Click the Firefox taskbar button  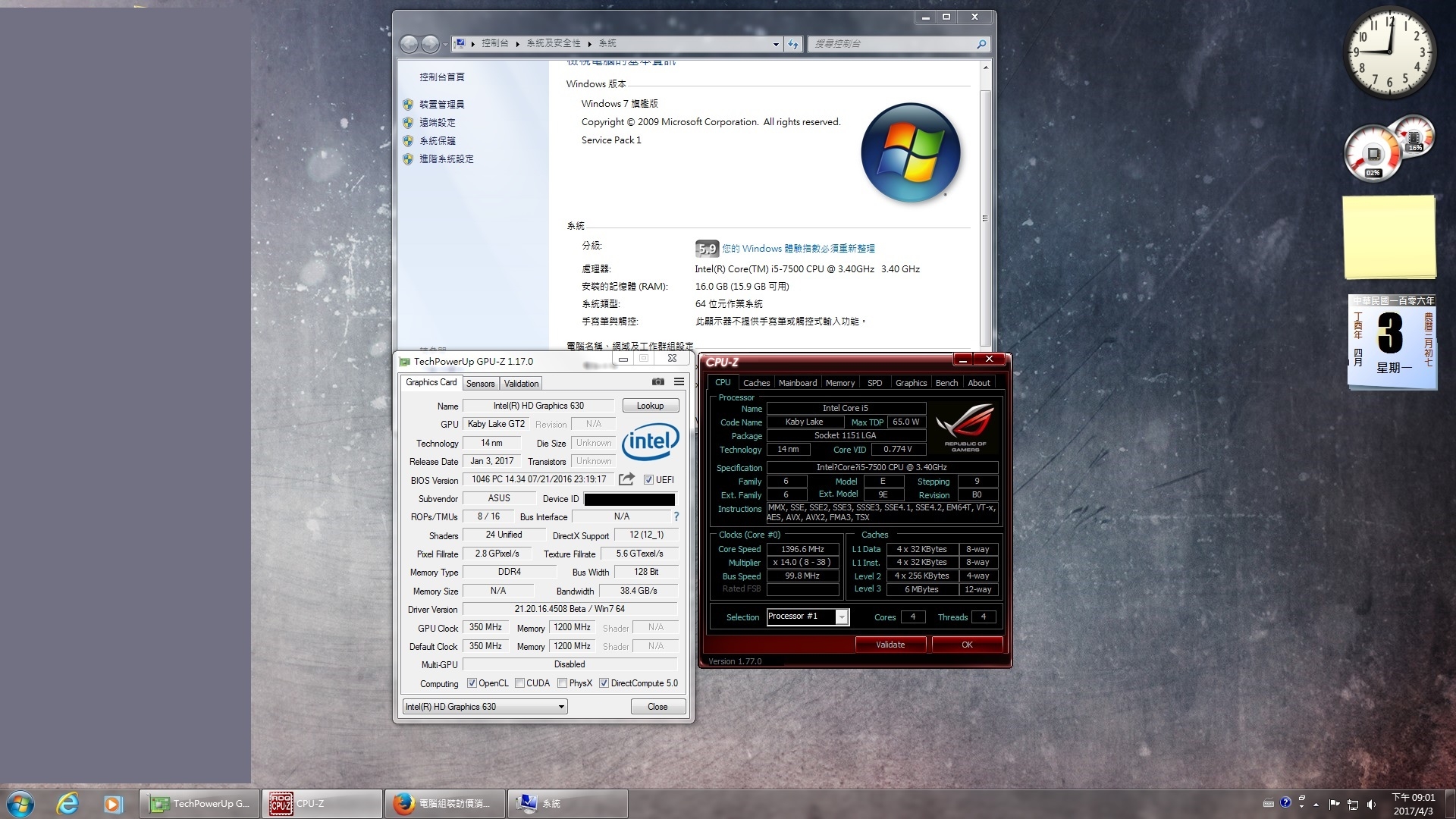click(444, 804)
